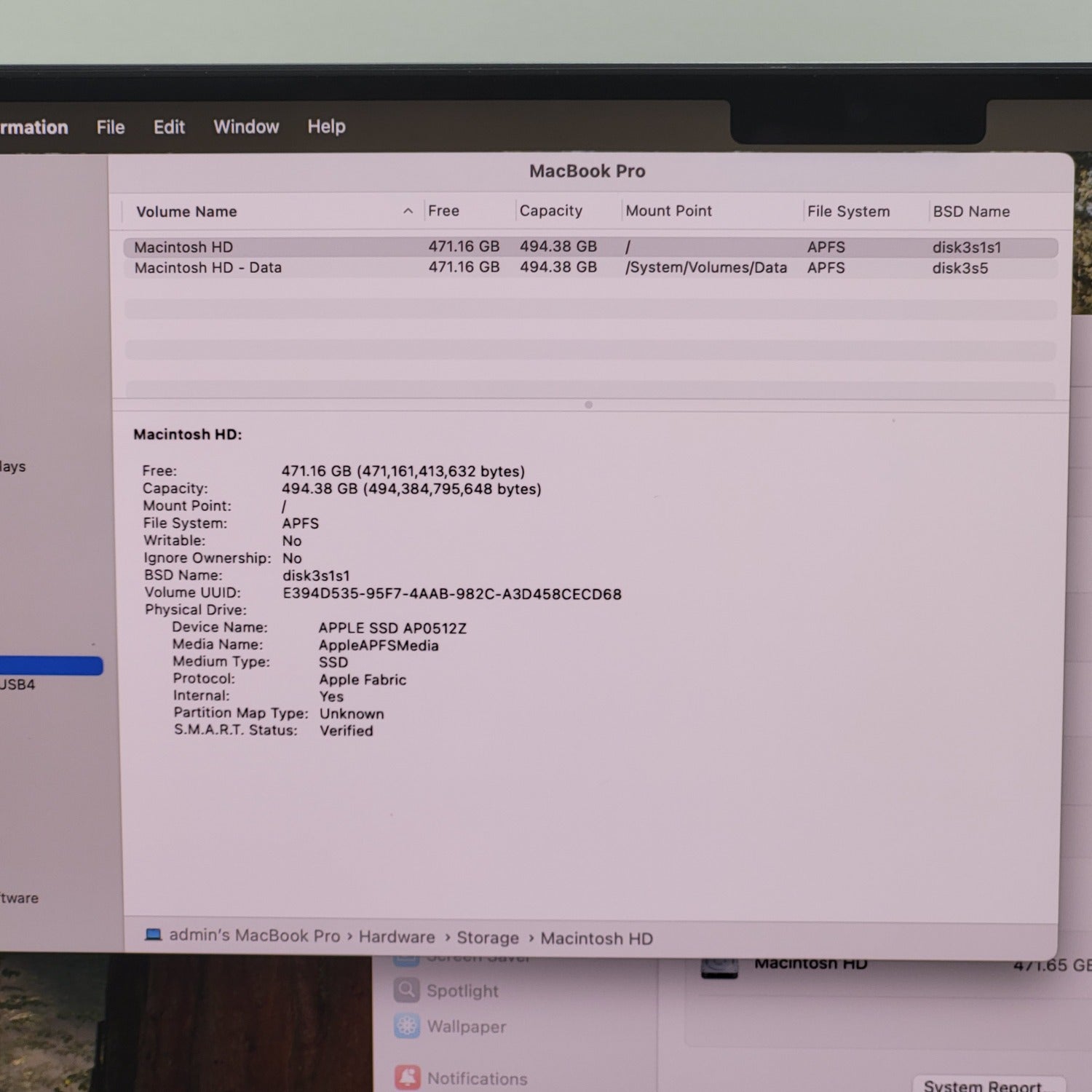Open the File menu
Screen dimensions: 1092x1092
[111, 127]
